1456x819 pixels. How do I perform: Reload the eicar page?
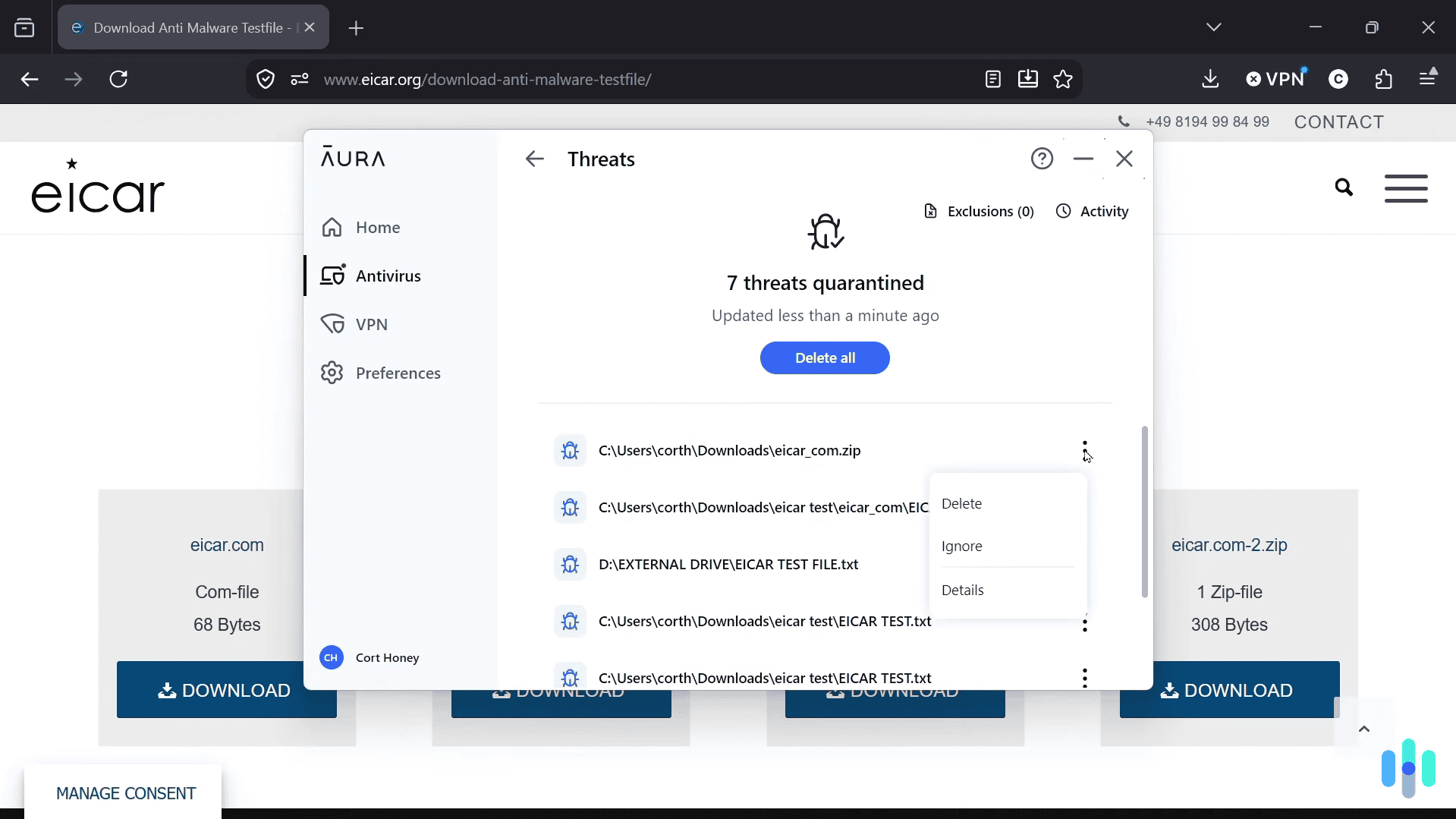(x=118, y=79)
